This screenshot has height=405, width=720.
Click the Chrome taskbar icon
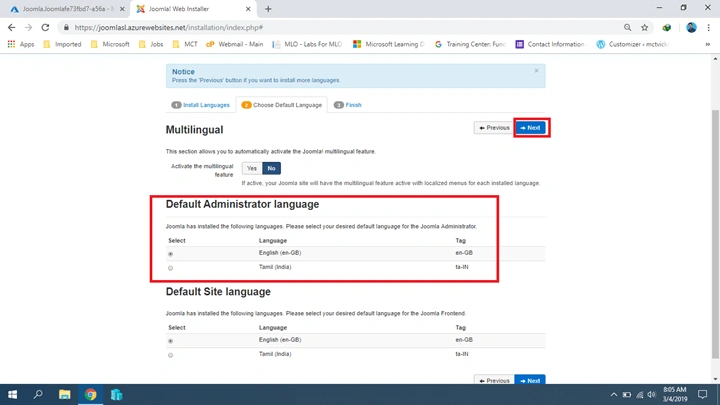pos(90,394)
